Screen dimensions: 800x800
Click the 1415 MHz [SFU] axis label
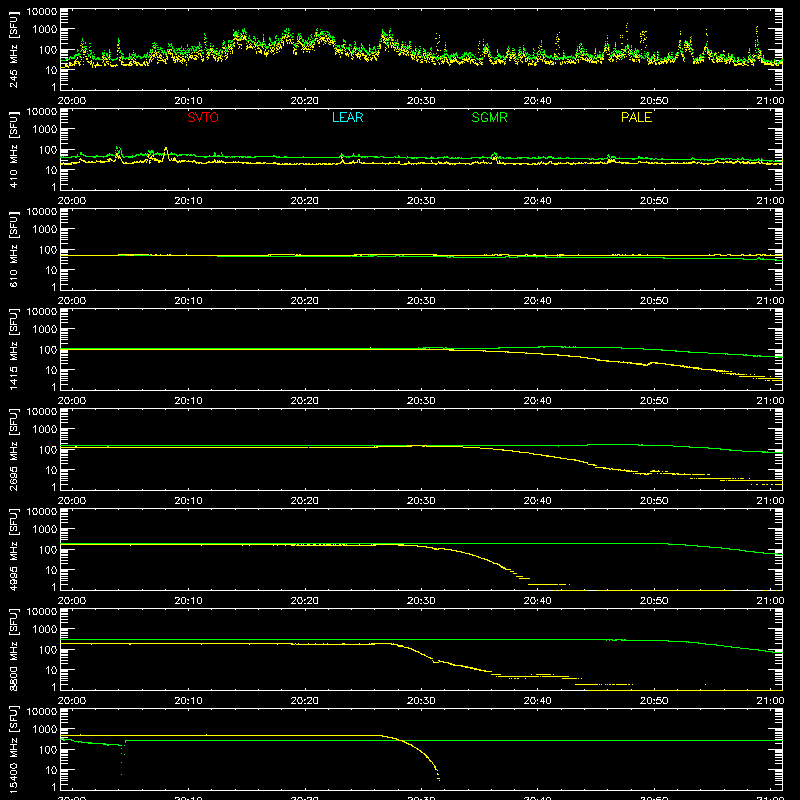coord(14,351)
